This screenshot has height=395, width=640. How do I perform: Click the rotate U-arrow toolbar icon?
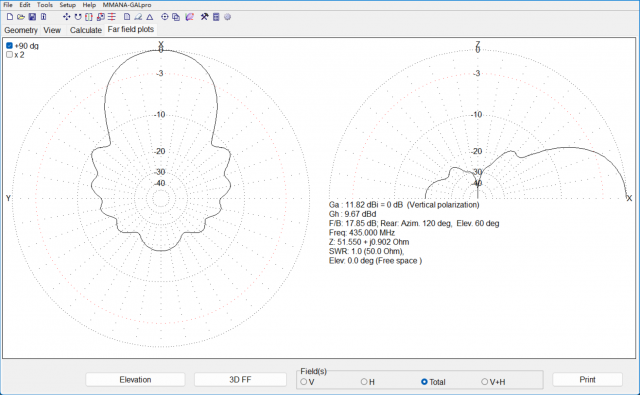pyautogui.click(x=78, y=17)
